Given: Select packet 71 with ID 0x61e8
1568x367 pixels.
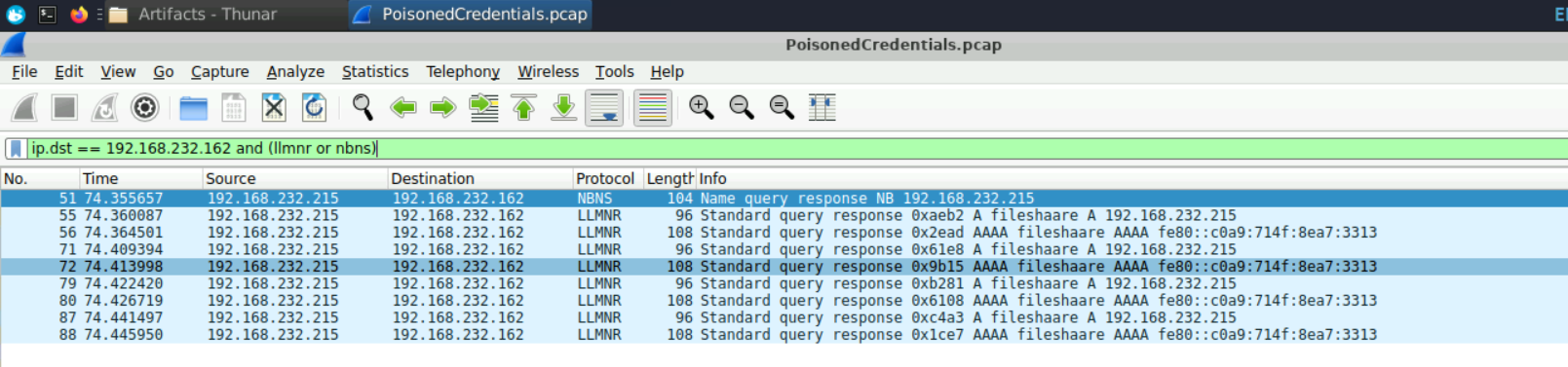Looking at the screenshot, I should 784,249.
